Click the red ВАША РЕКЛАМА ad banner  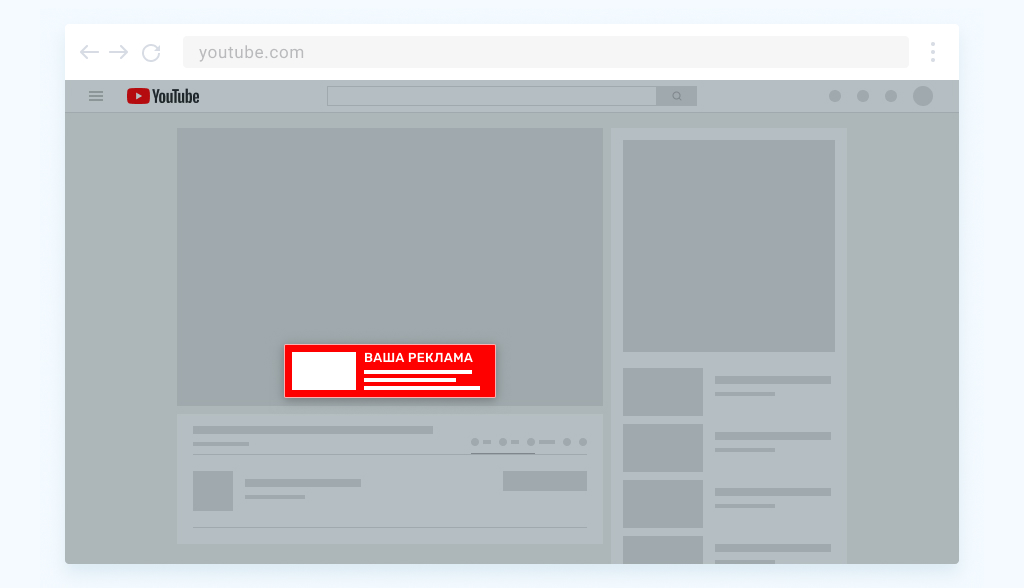point(390,370)
